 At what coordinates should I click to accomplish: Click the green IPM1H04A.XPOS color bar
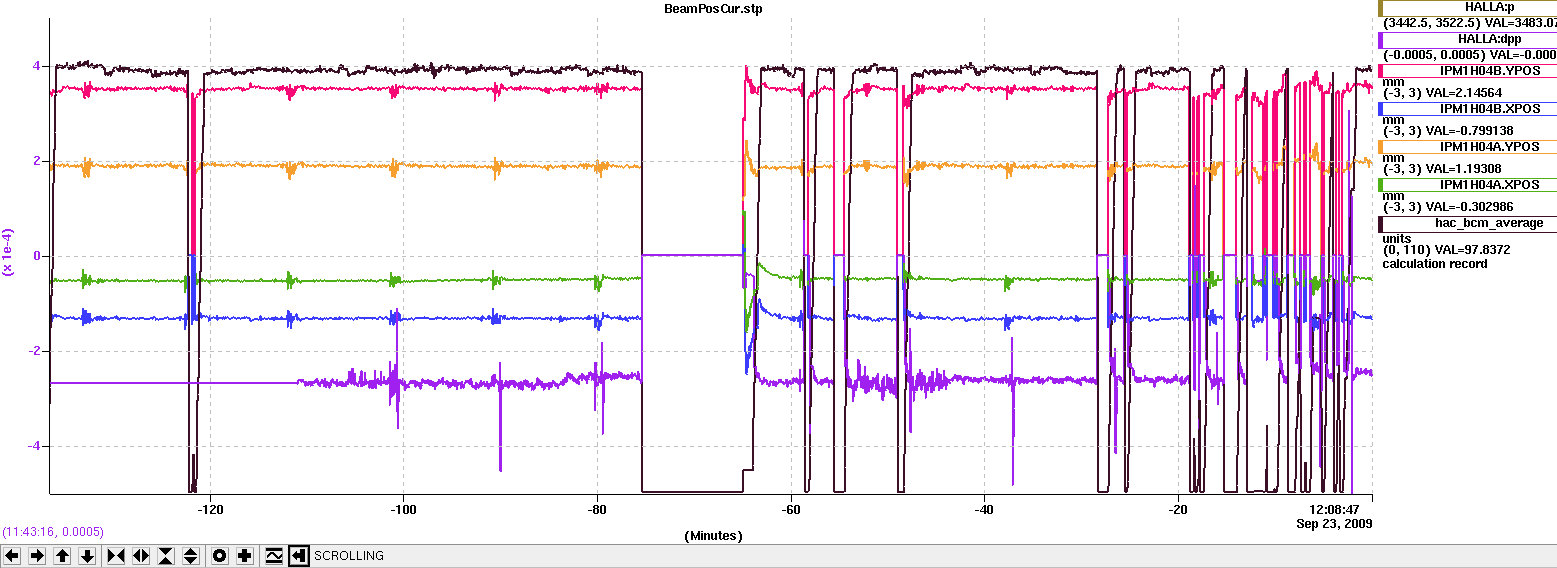[x=1380, y=185]
